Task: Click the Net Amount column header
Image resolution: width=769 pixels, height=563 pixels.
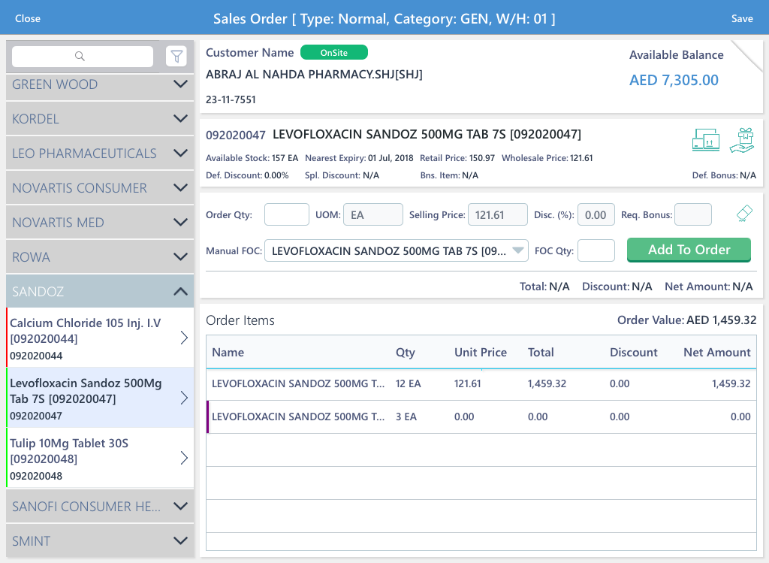Action: tap(717, 352)
